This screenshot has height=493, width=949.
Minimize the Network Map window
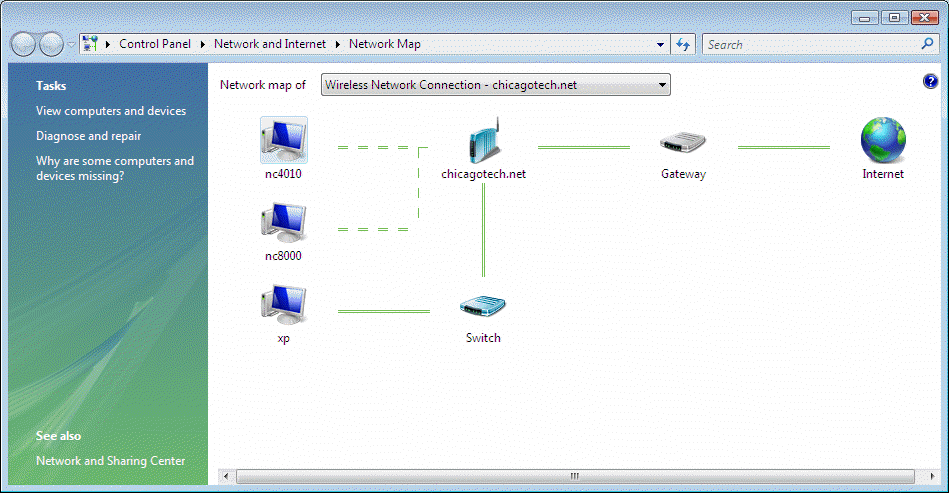[x=864, y=18]
